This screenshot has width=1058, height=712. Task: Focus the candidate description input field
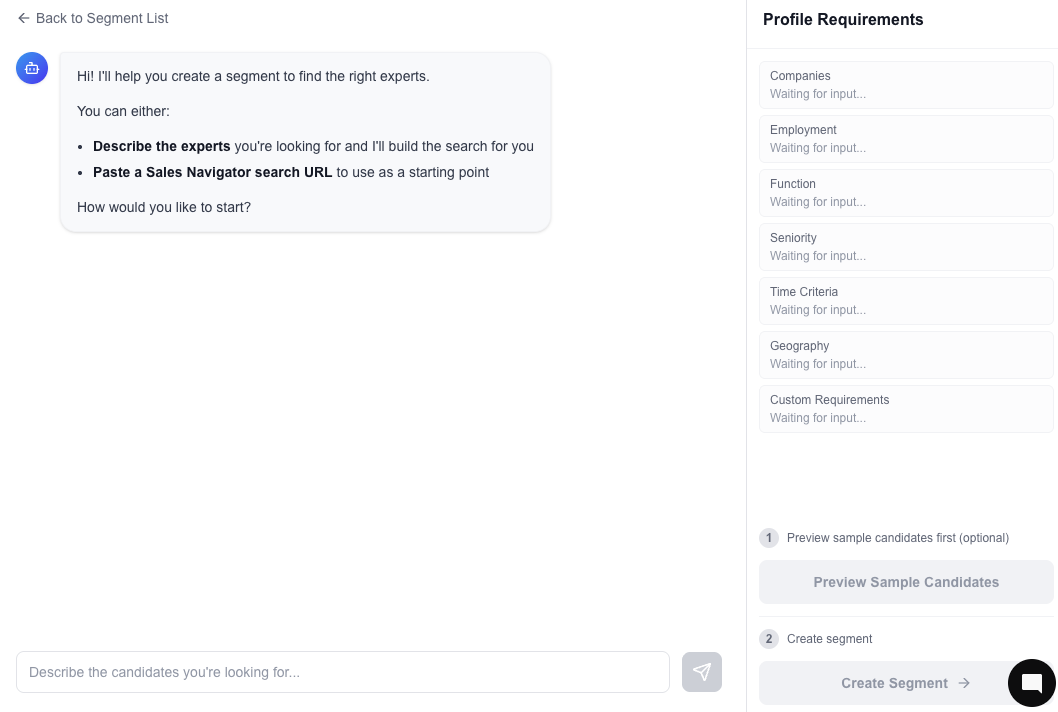coord(343,672)
